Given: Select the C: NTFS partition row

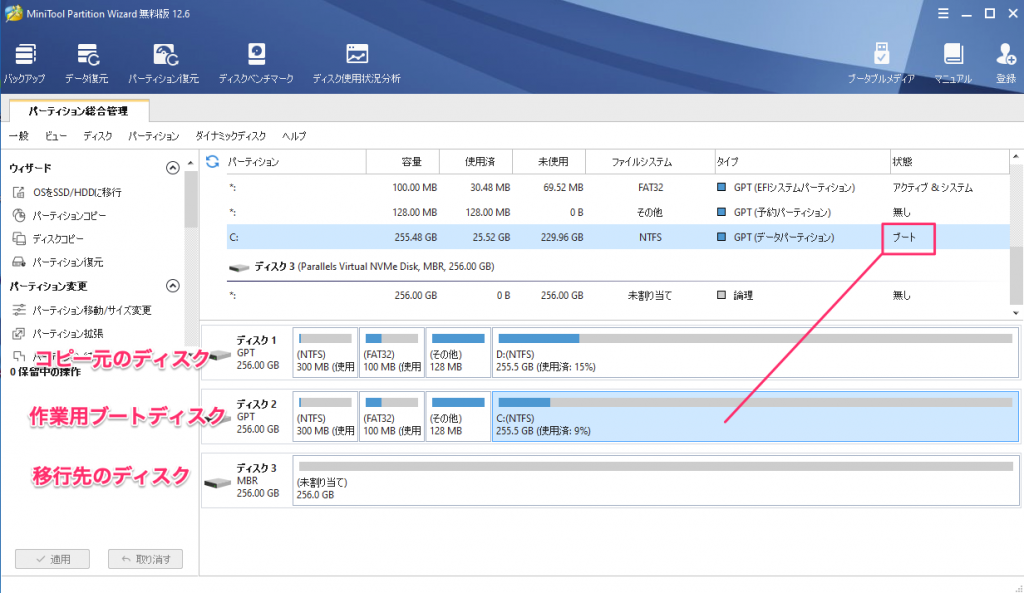Looking at the screenshot, I should (x=618, y=237).
